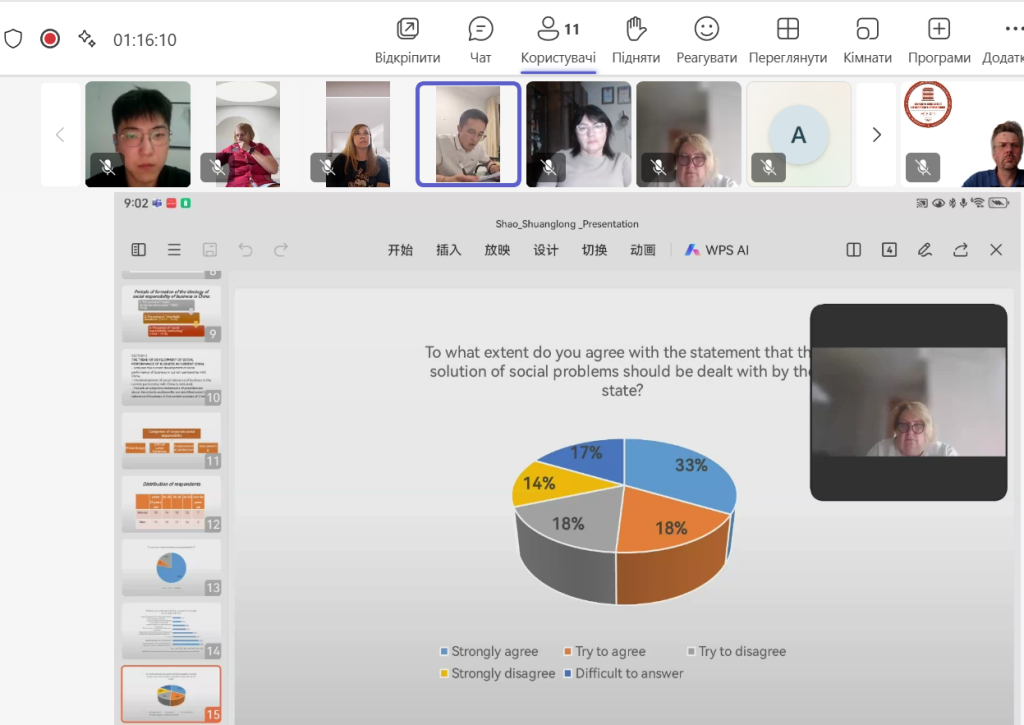Open the Чат panel
Viewport: 1024px width, 725px height.
(481, 40)
